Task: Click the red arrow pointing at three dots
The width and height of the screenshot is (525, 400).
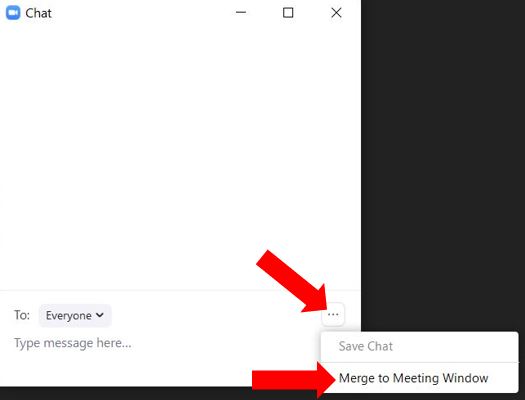Action: pyautogui.click(x=292, y=281)
